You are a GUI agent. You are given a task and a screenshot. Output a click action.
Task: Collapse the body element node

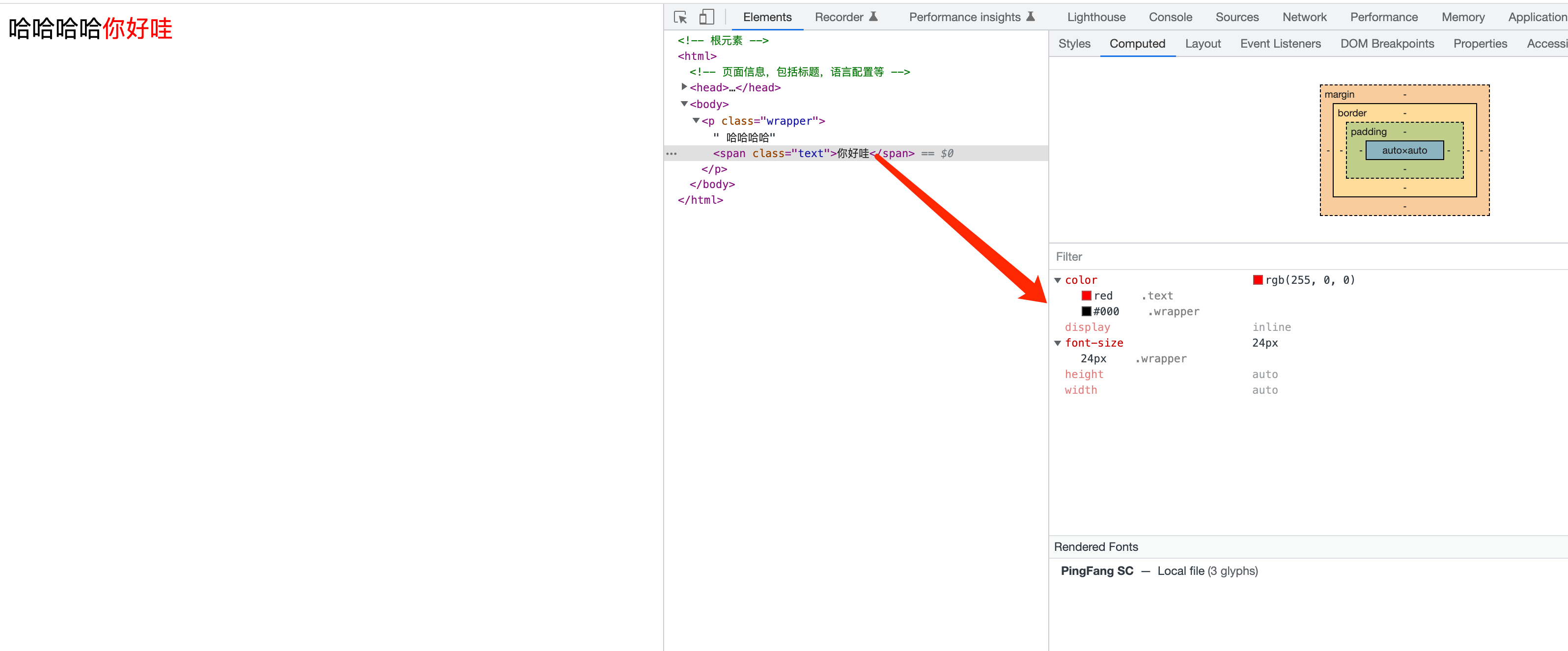point(684,104)
